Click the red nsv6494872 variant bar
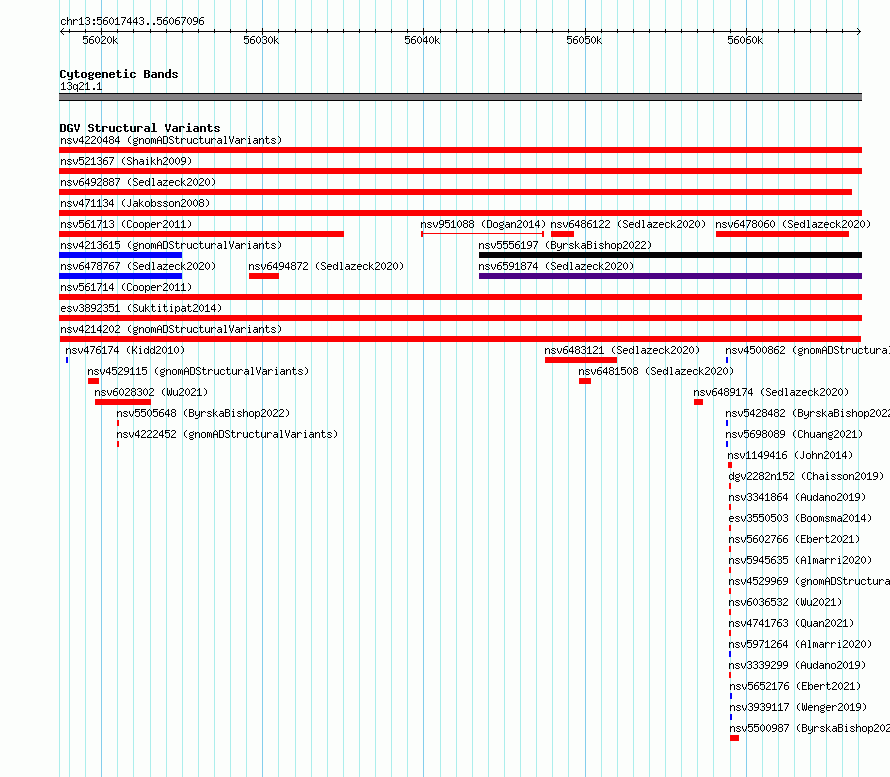The width and height of the screenshot is (890, 777). (264, 276)
